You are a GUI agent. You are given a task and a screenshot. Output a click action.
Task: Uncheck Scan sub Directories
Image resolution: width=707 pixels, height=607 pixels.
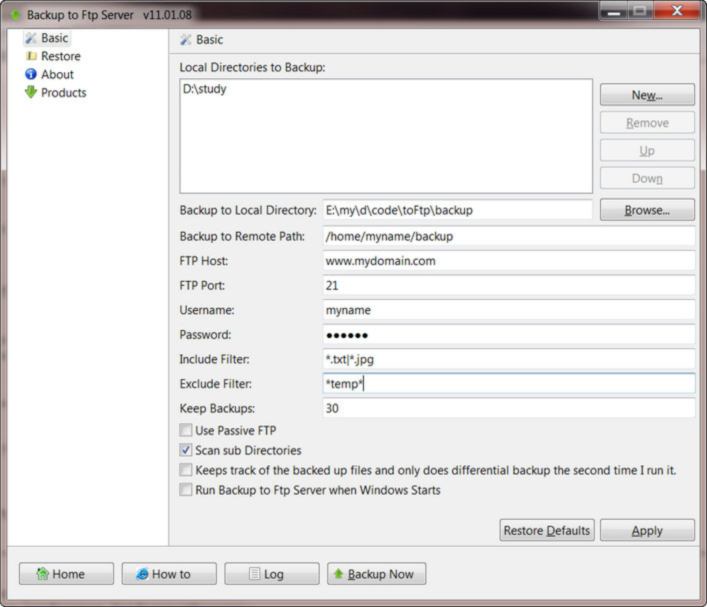click(x=186, y=450)
